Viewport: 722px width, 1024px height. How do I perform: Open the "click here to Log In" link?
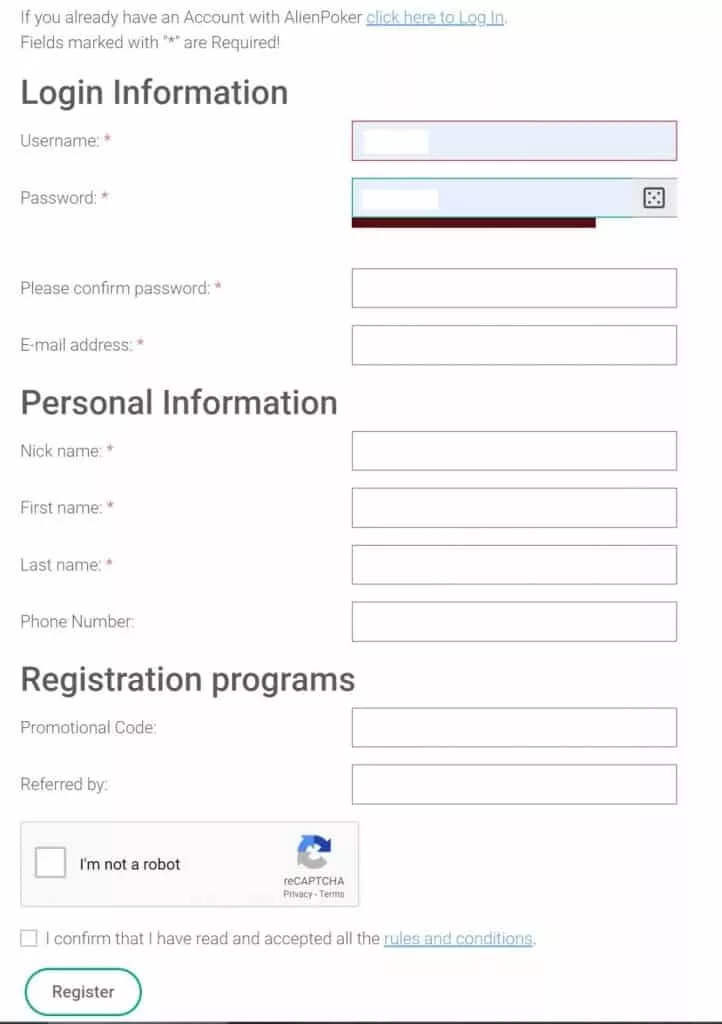[435, 18]
